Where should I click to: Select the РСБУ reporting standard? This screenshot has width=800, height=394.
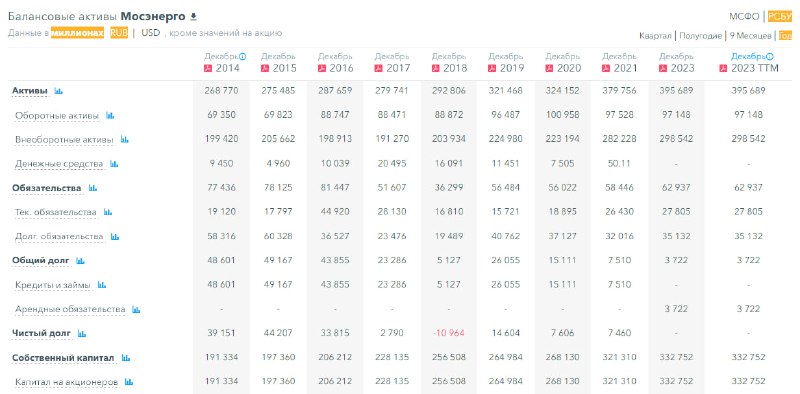point(780,16)
